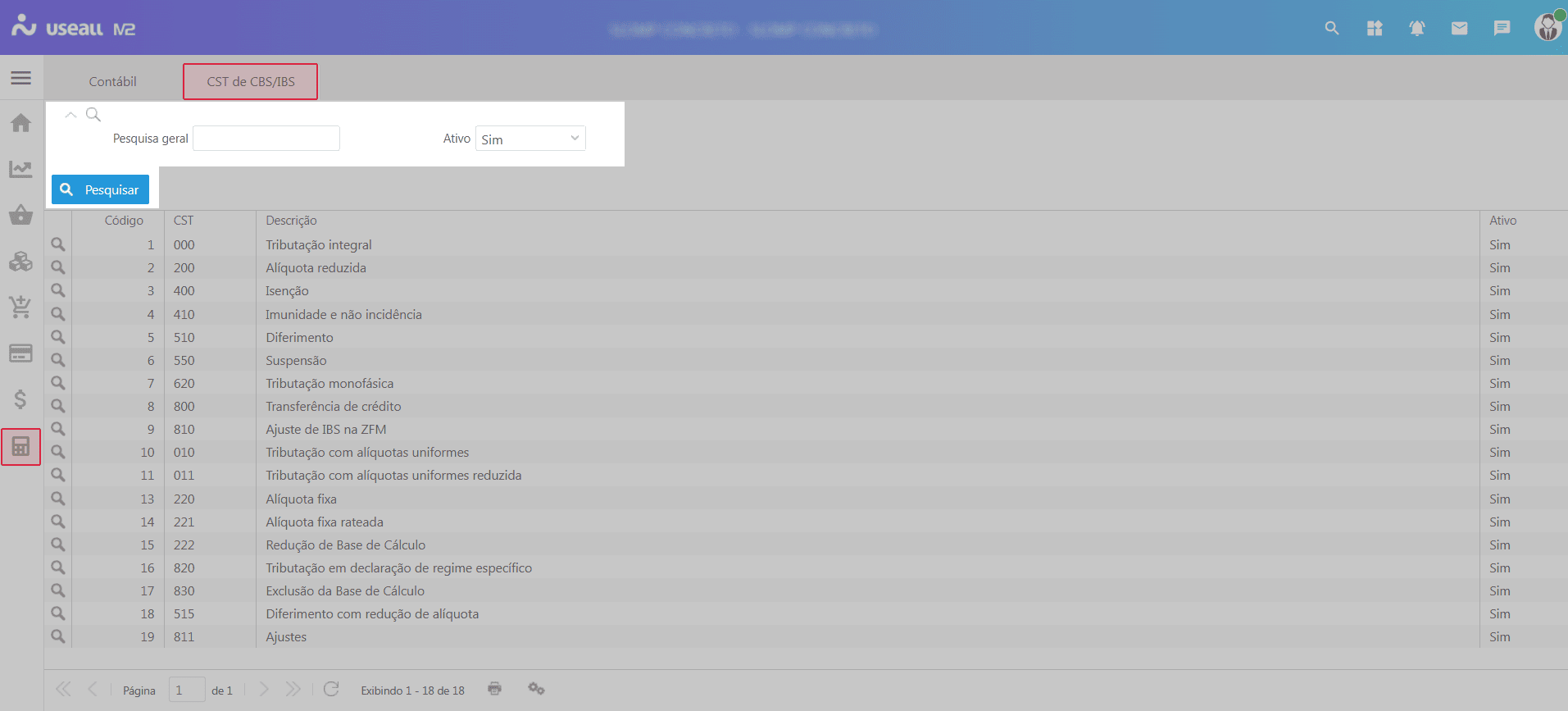
Task: Open the chat messages icon
Action: tap(1502, 29)
